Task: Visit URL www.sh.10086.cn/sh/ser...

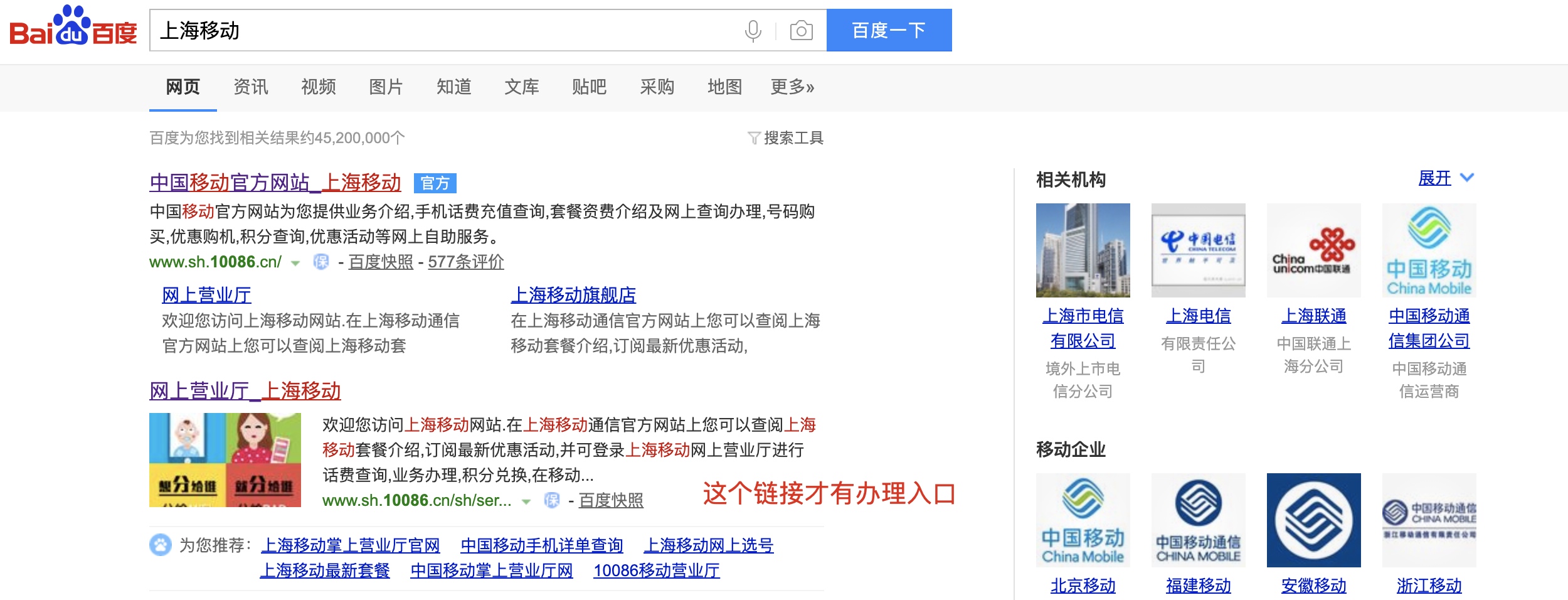Action: point(416,500)
